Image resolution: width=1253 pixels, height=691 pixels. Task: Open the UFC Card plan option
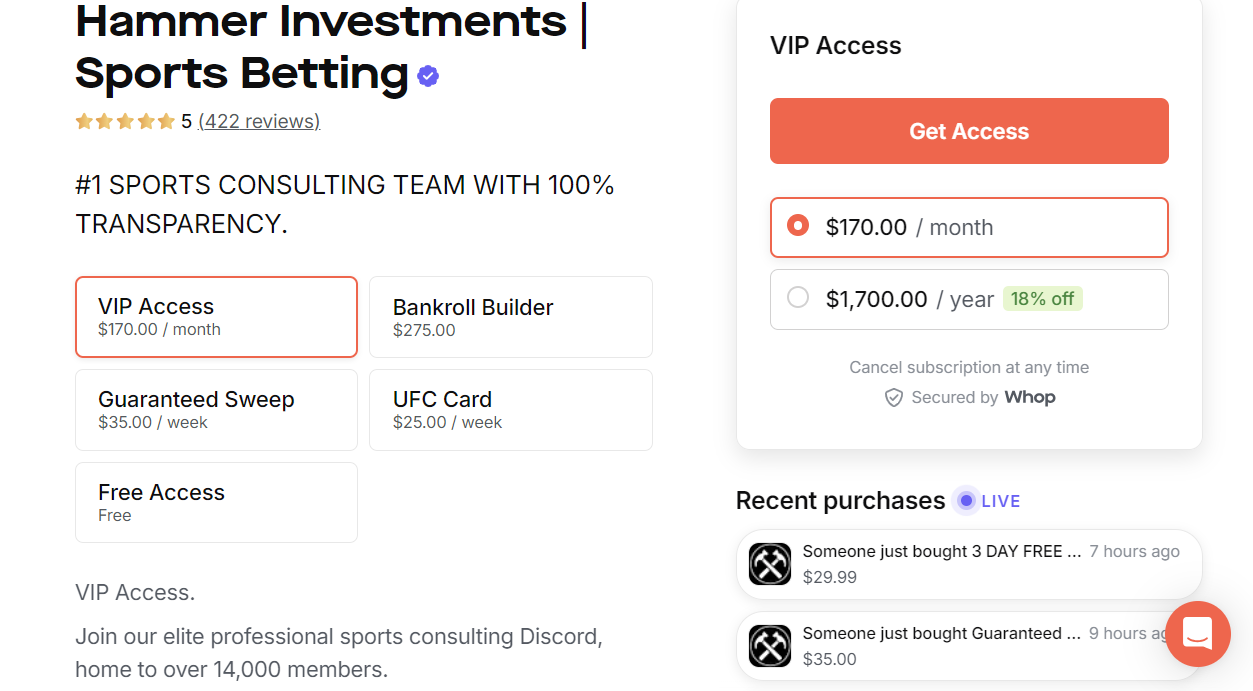pyautogui.click(x=511, y=409)
